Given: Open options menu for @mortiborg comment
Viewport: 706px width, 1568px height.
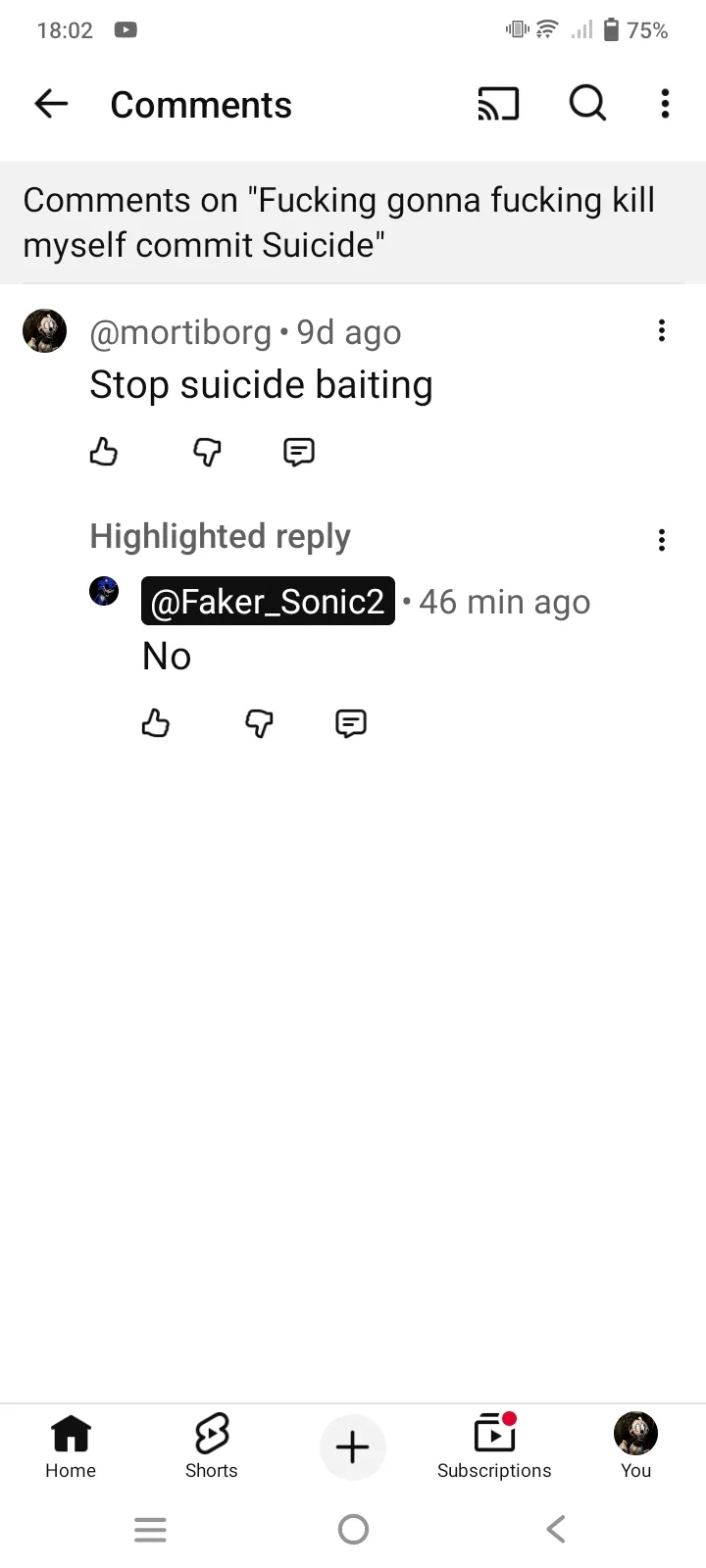Looking at the screenshot, I should (x=662, y=331).
